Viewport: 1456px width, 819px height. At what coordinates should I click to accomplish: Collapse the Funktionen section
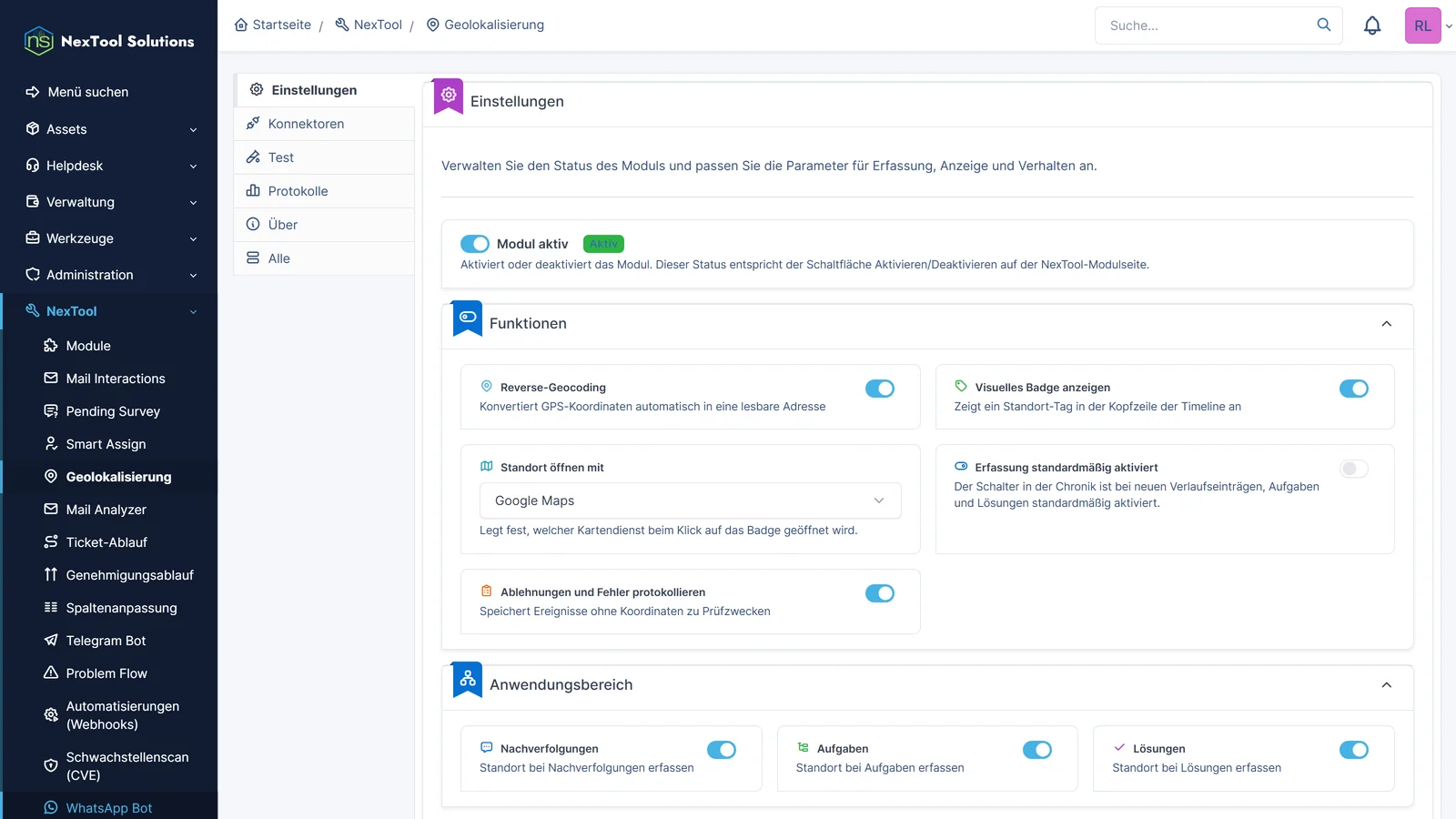click(x=1386, y=324)
